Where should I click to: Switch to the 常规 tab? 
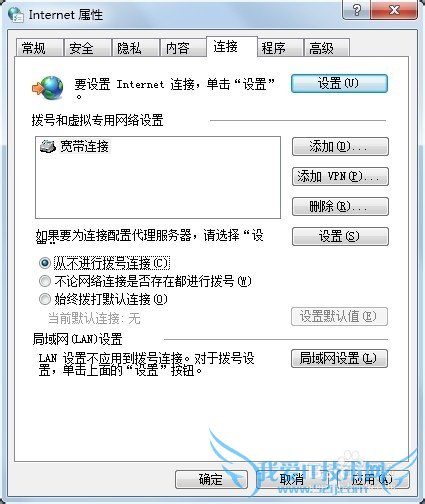[x=40, y=48]
